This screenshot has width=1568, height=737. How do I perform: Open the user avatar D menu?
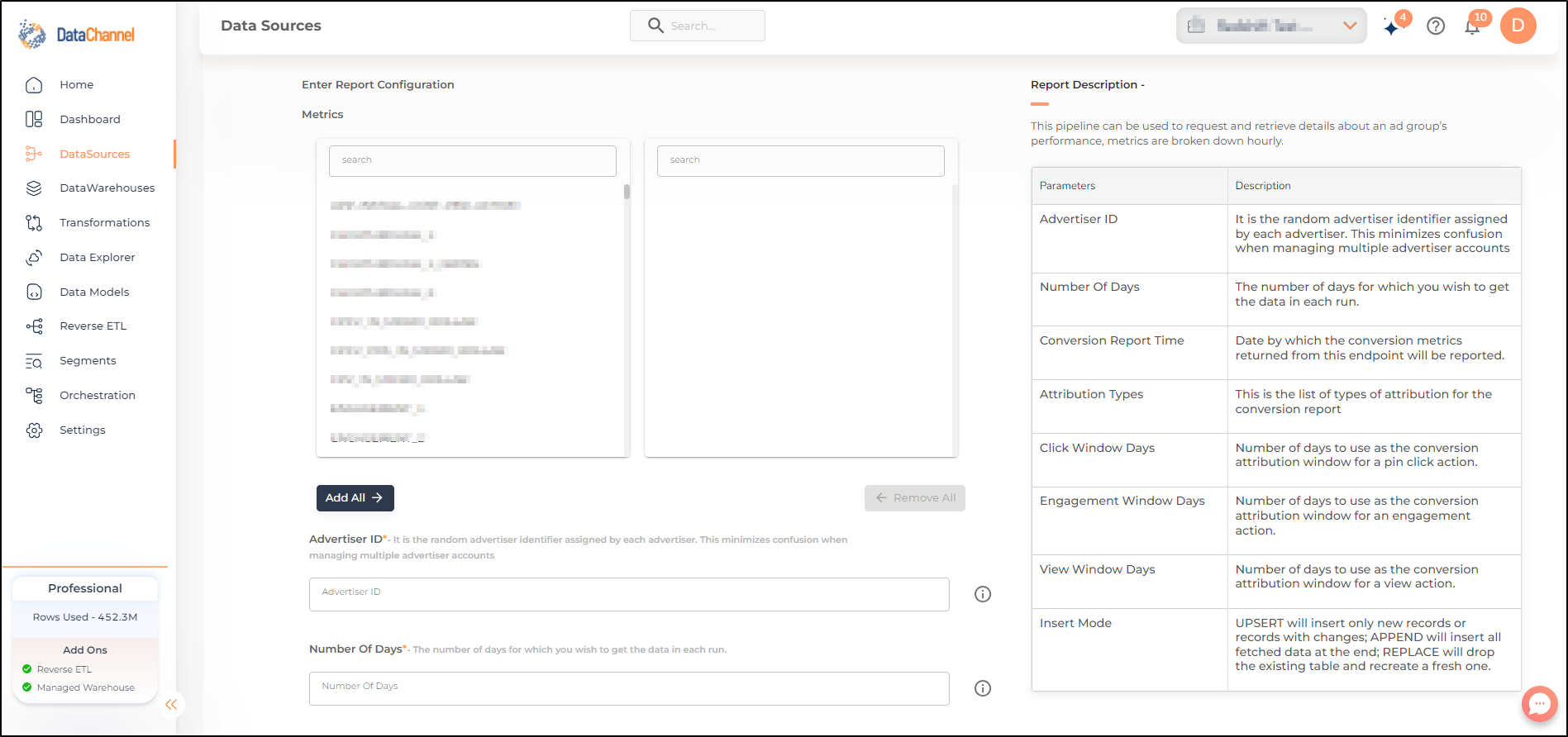point(1518,26)
